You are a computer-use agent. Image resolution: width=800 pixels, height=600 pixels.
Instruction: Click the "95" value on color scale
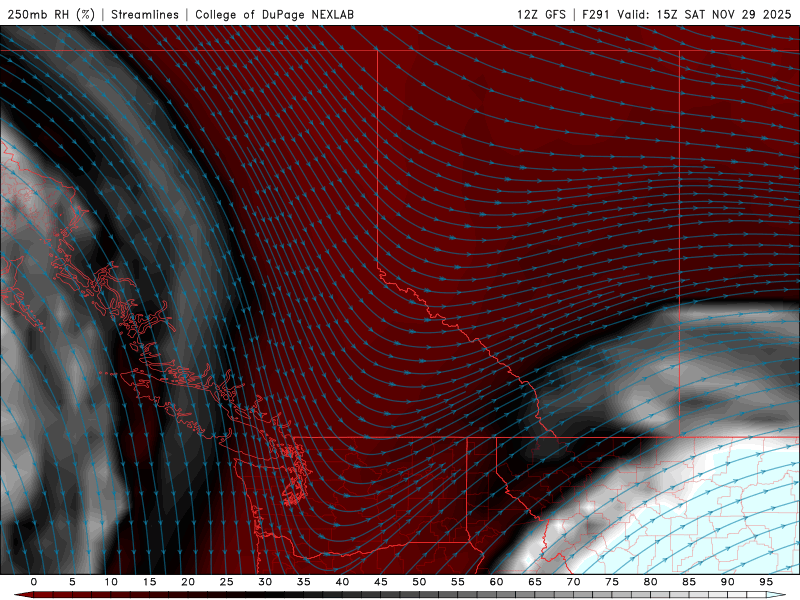[766, 582]
